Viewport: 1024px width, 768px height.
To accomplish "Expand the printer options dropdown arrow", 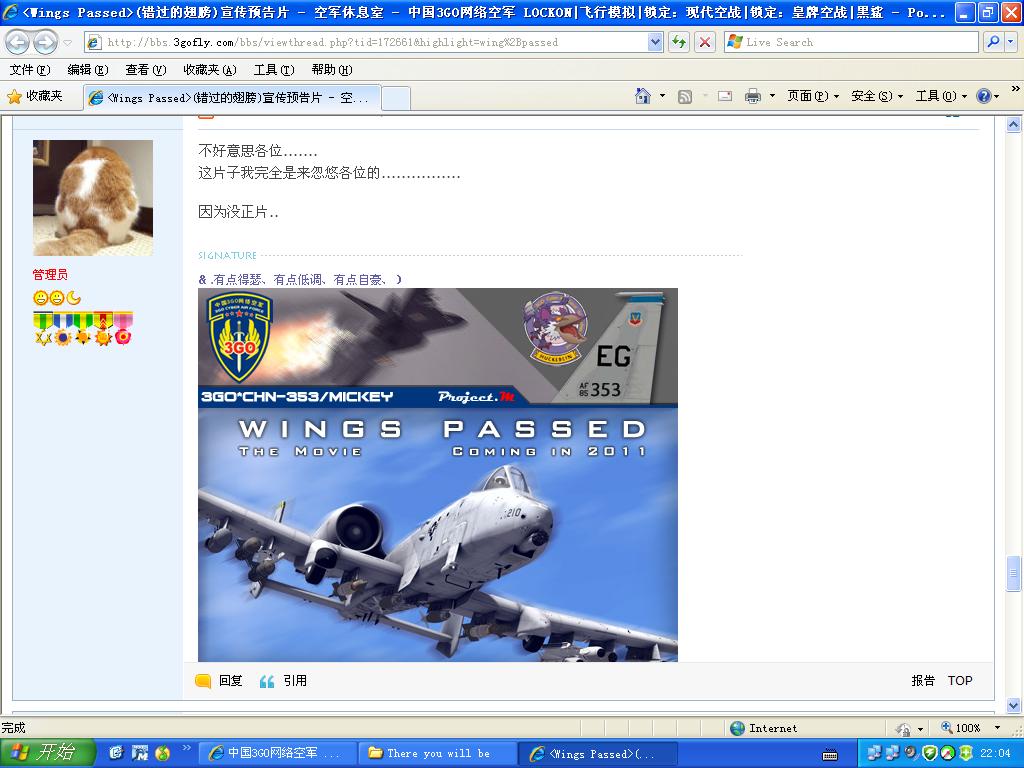I will (772, 97).
